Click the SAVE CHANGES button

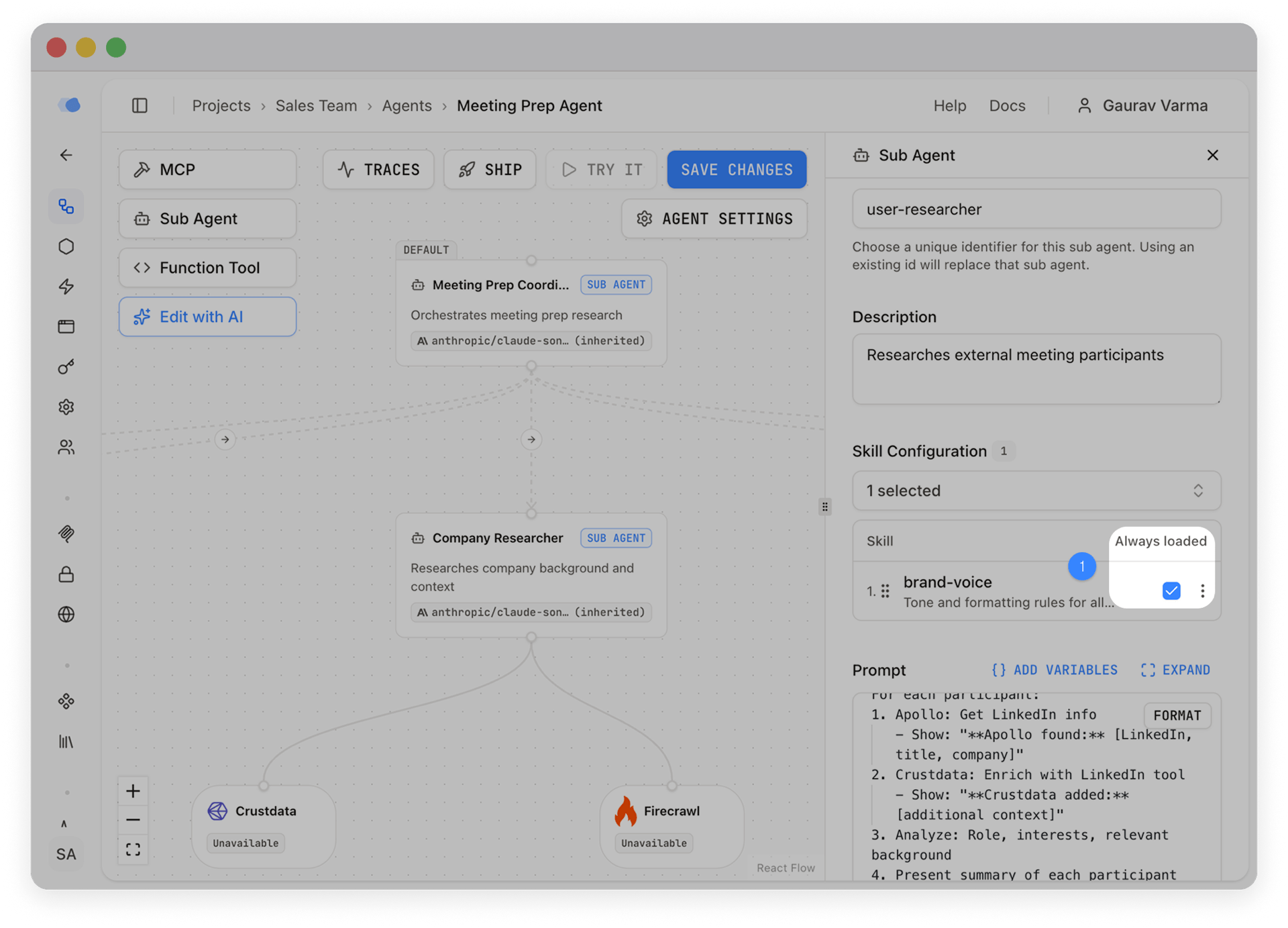pyautogui.click(x=736, y=169)
